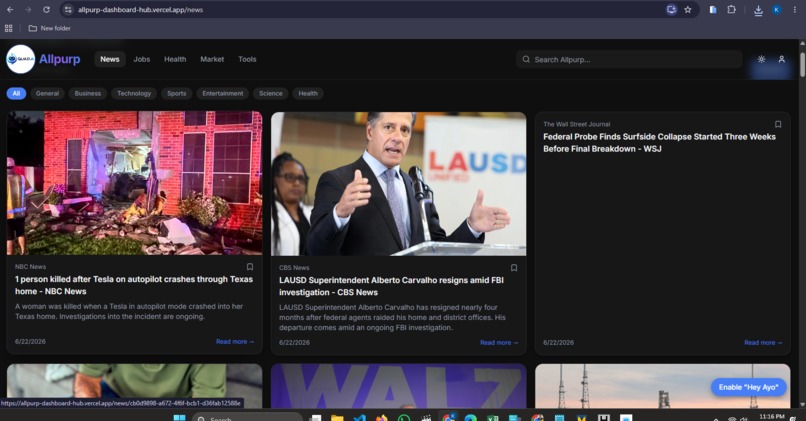Image resolution: width=806 pixels, height=421 pixels.
Task: Bookmark this page with the star icon
Action: [688, 10]
